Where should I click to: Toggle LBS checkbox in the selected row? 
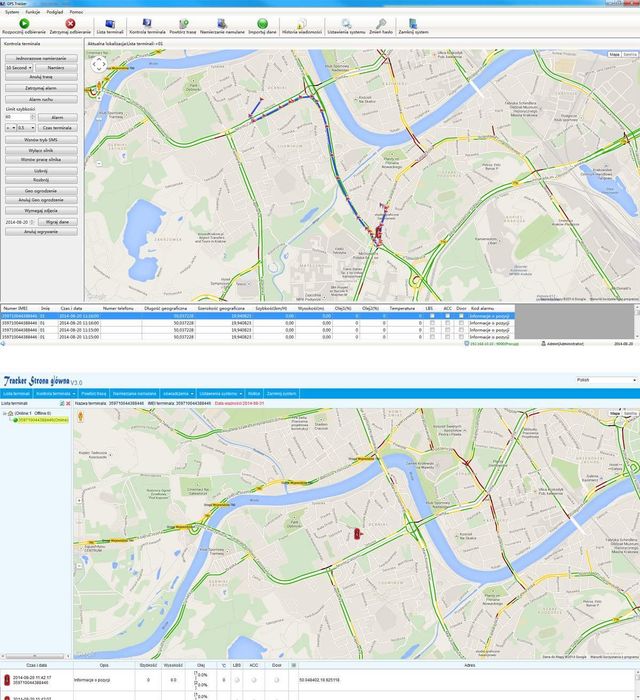(432, 316)
